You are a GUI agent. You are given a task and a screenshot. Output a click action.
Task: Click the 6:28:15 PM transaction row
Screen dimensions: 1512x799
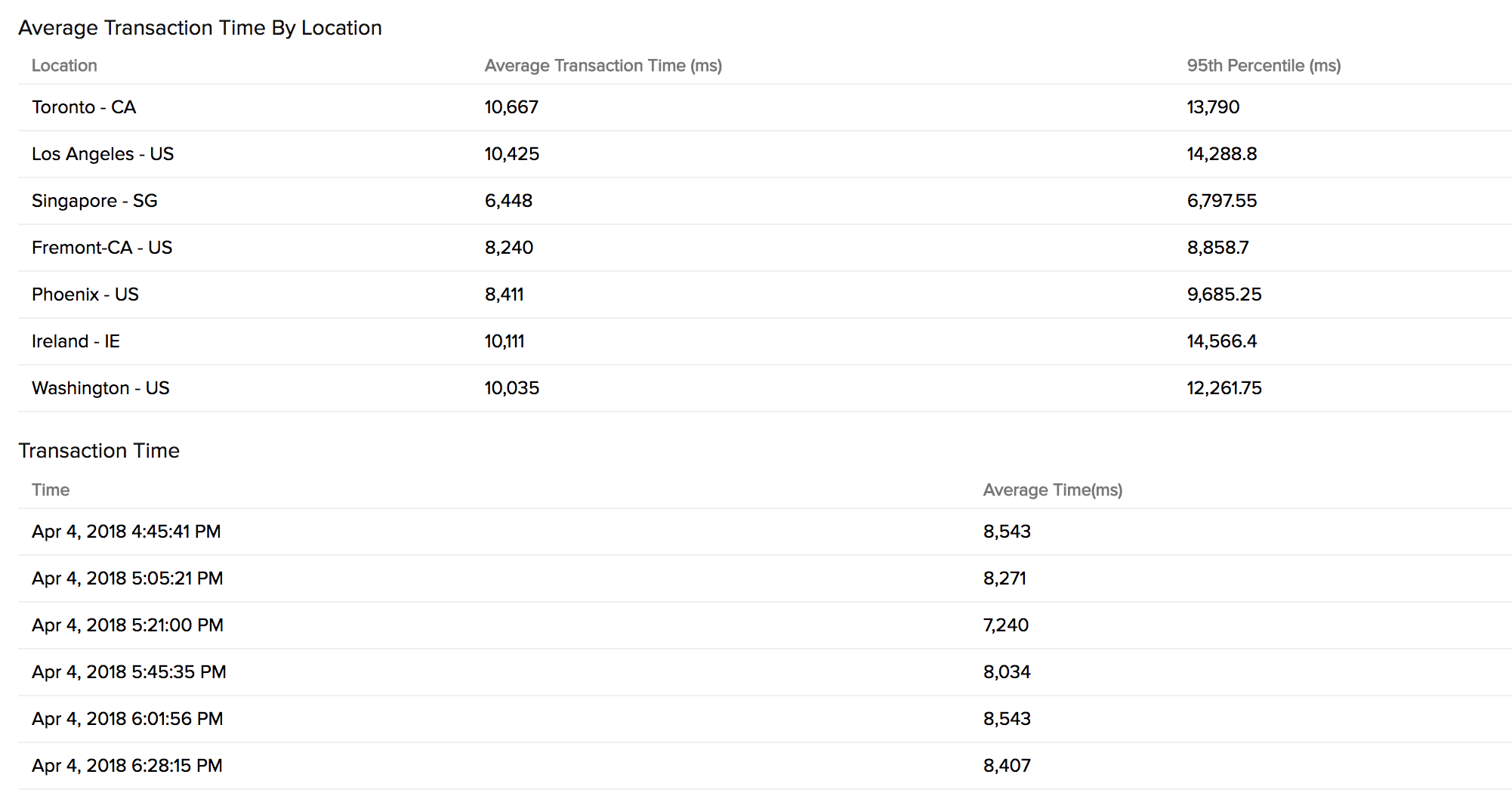pyautogui.click(x=127, y=766)
